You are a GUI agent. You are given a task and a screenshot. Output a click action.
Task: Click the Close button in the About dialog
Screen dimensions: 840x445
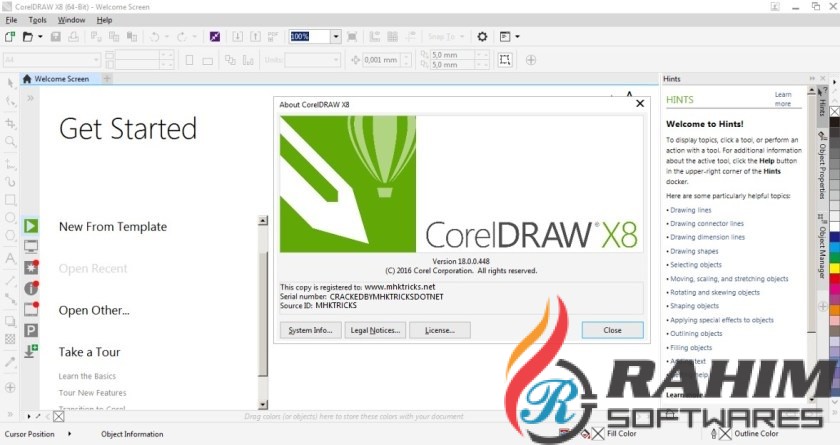point(612,330)
